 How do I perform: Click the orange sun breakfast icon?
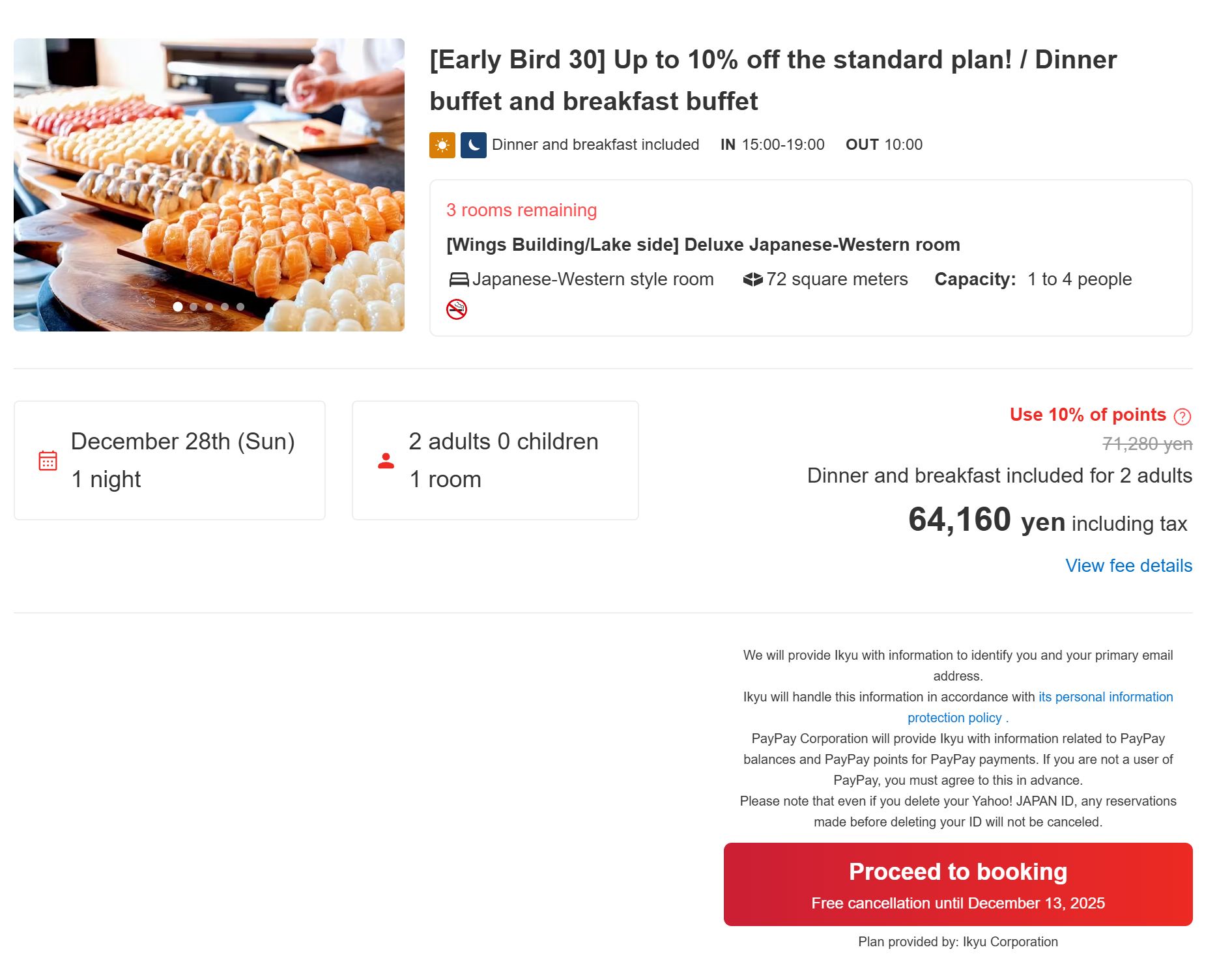pyautogui.click(x=442, y=145)
